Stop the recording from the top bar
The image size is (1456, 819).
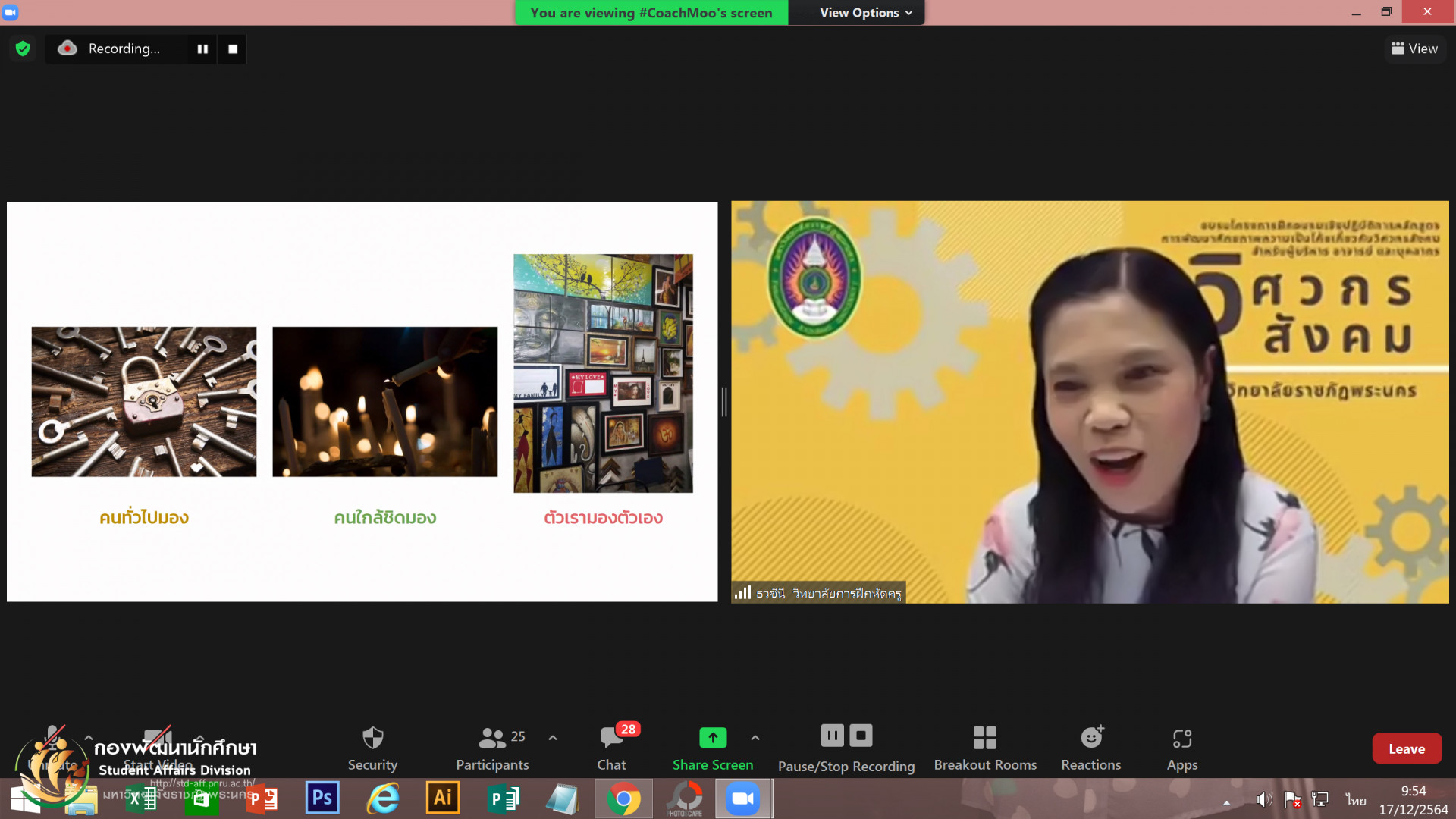pyautogui.click(x=233, y=49)
